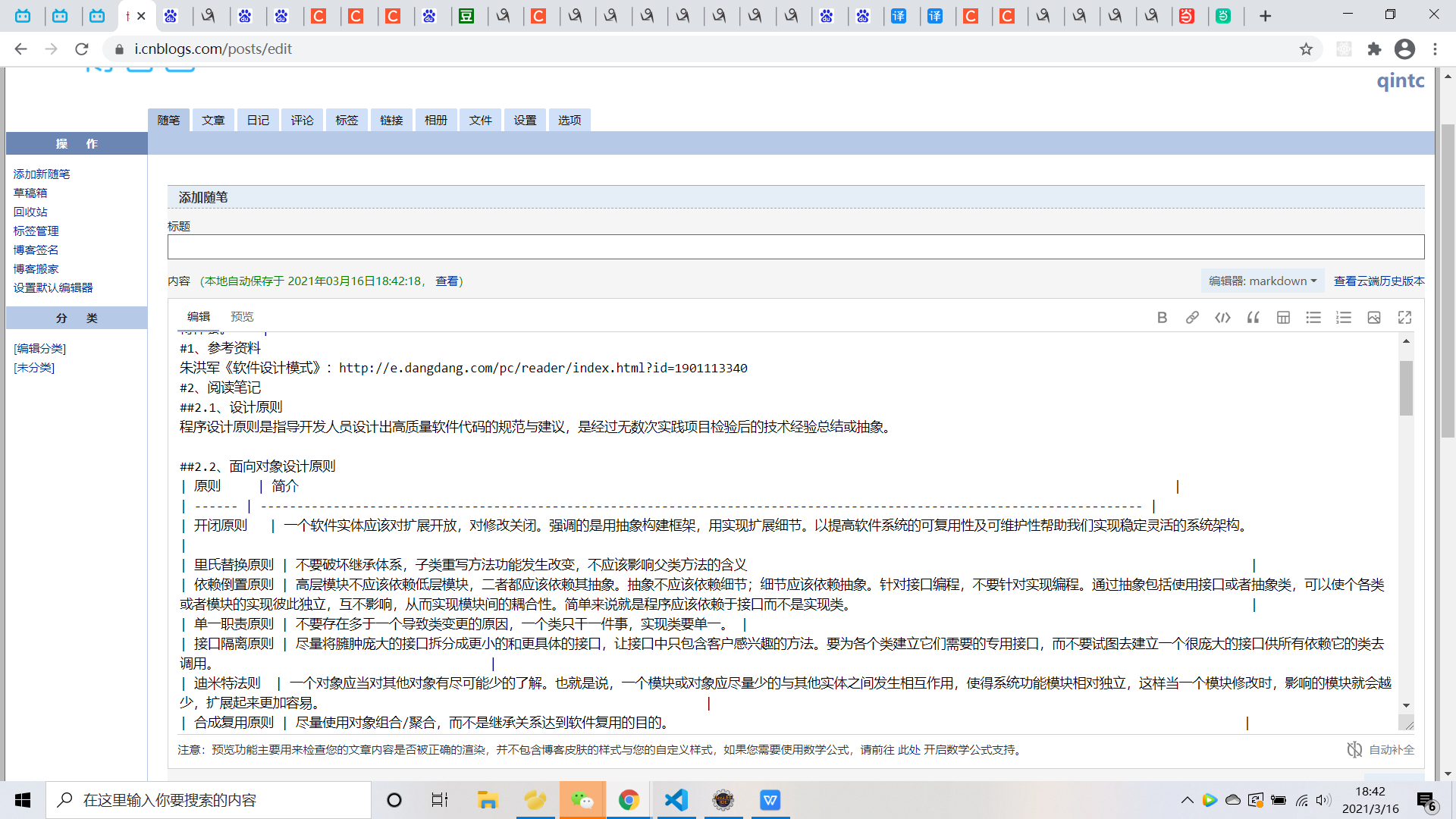Open Visual Studio Code from the taskbar

(676, 800)
